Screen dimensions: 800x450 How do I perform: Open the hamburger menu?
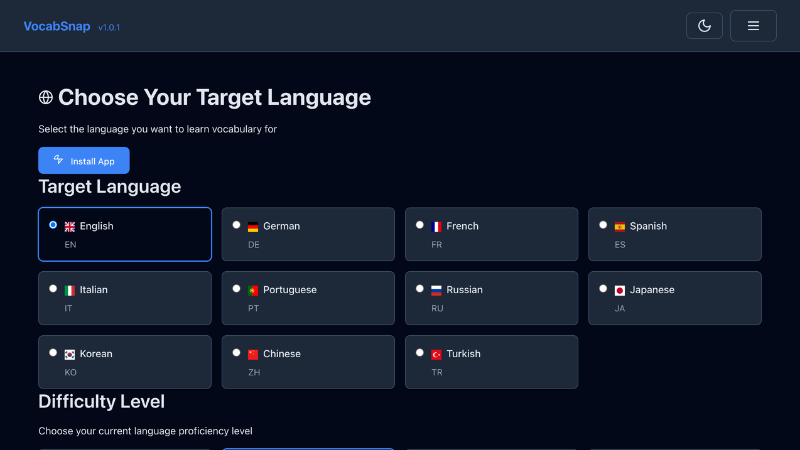click(x=753, y=26)
